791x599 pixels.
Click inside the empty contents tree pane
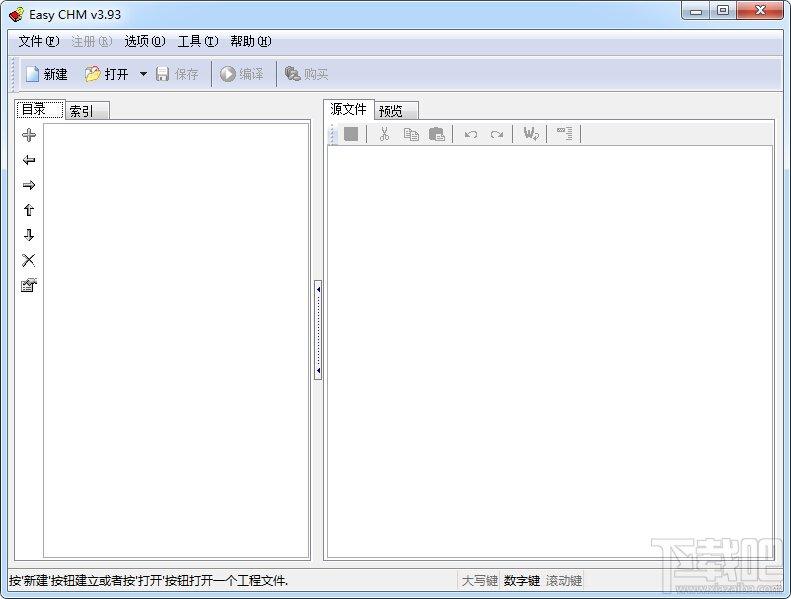pos(177,341)
